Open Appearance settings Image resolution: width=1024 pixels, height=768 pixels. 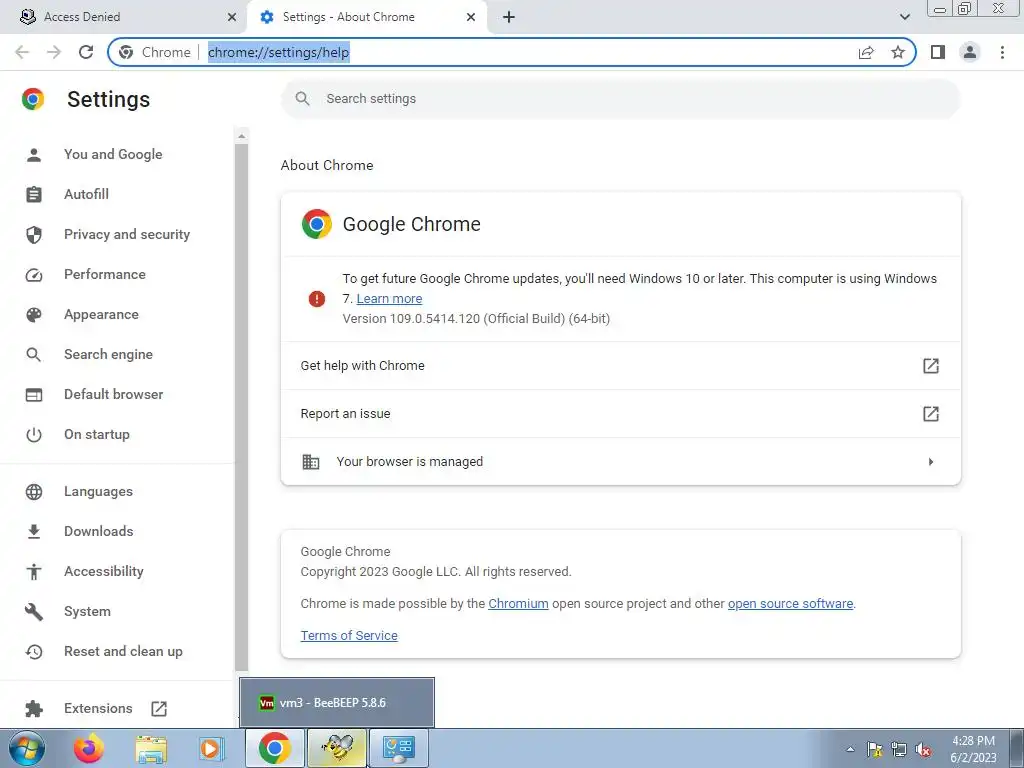point(101,315)
